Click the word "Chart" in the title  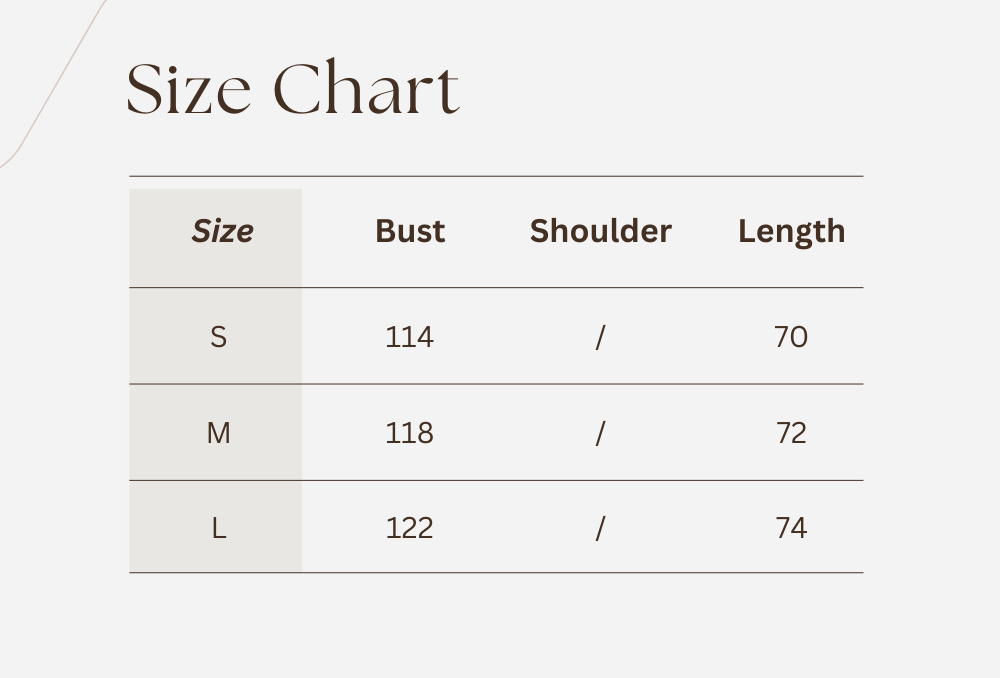click(x=366, y=90)
